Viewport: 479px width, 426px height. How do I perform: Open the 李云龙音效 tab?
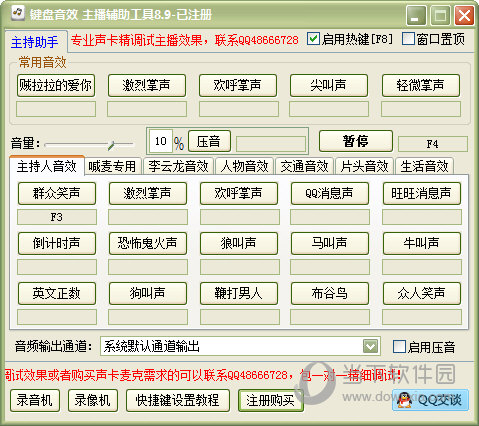click(x=178, y=166)
